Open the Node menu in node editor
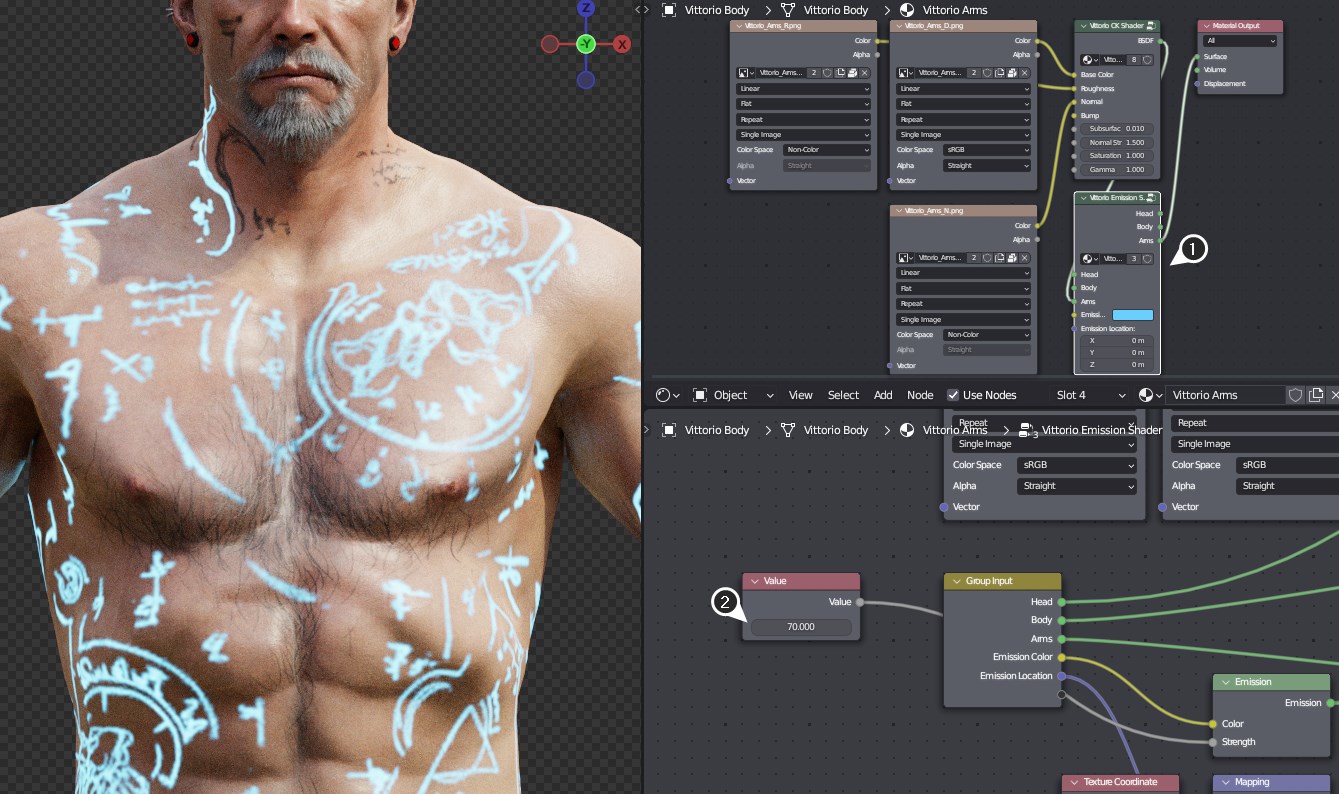The height and width of the screenshot is (794, 1339). click(x=920, y=395)
